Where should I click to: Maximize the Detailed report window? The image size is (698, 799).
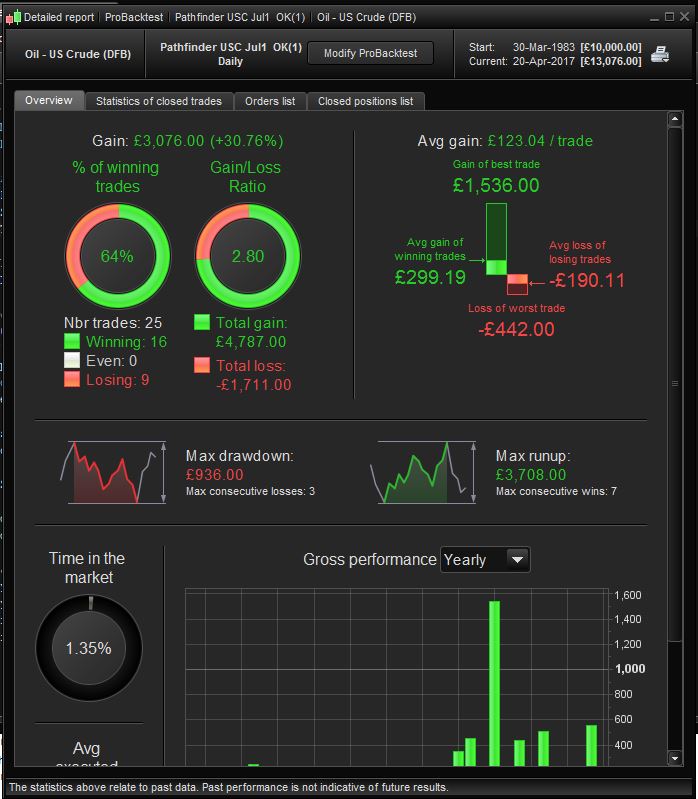point(669,17)
